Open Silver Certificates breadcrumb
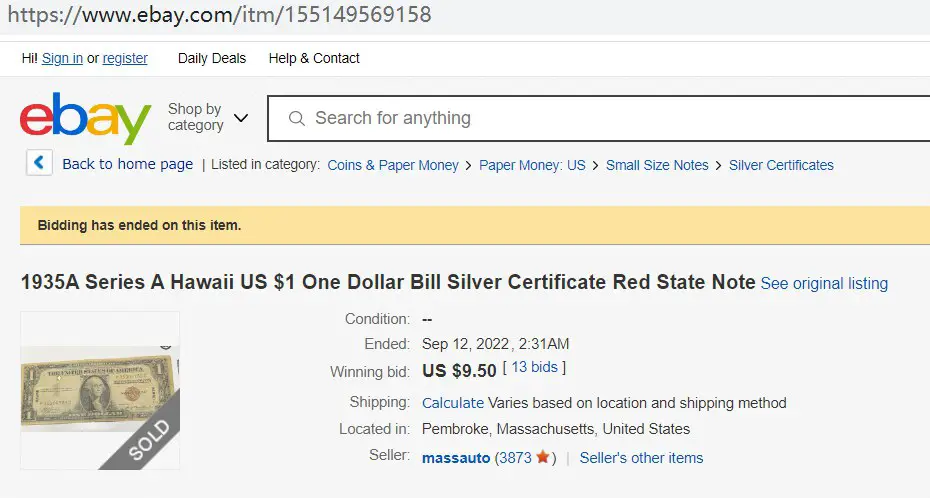The width and height of the screenshot is (930, 498). (781, 165)
